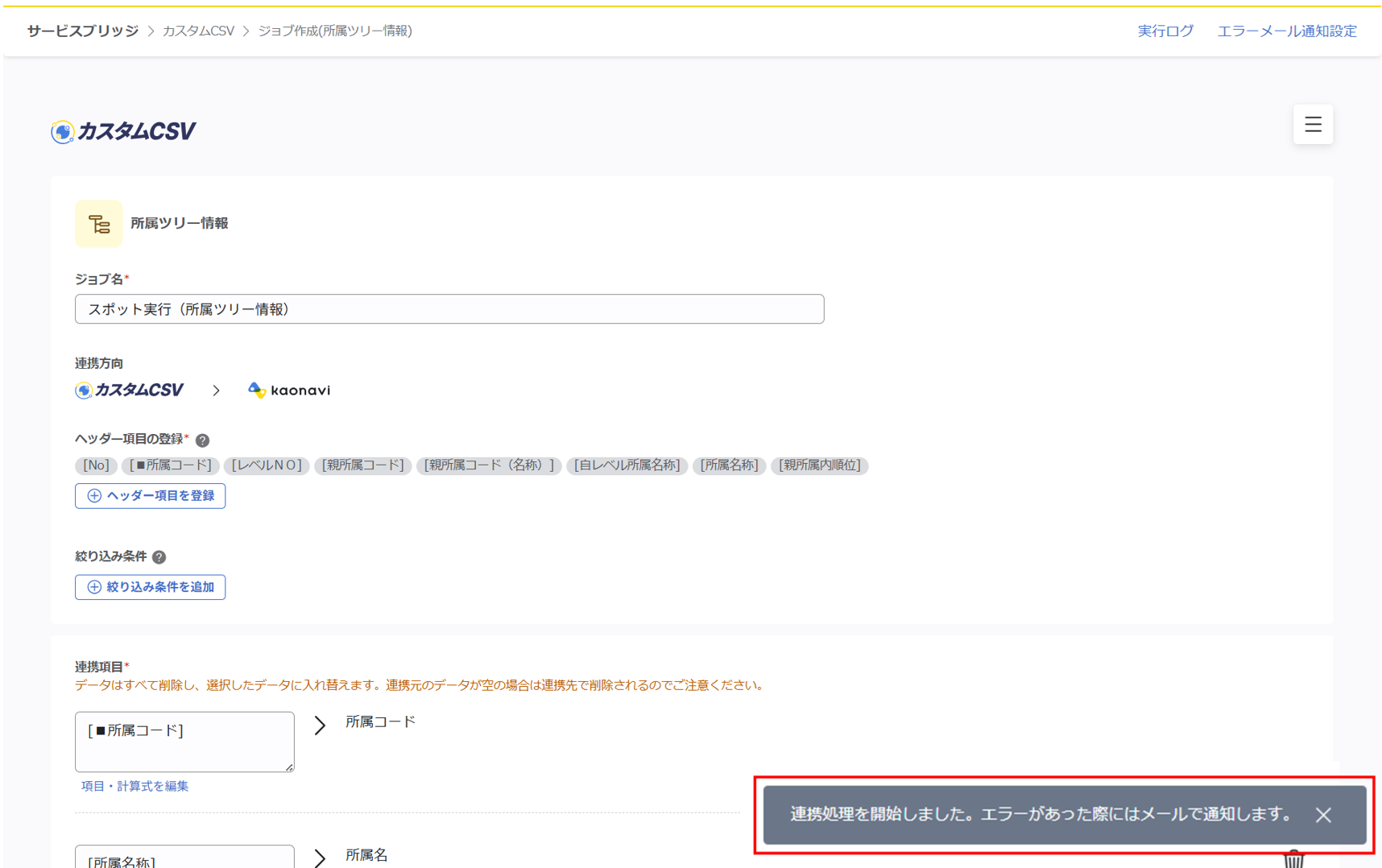Click the 絞り込み条件を追加 button
This screenshot has height=868, width=1382.
[150, 587]
